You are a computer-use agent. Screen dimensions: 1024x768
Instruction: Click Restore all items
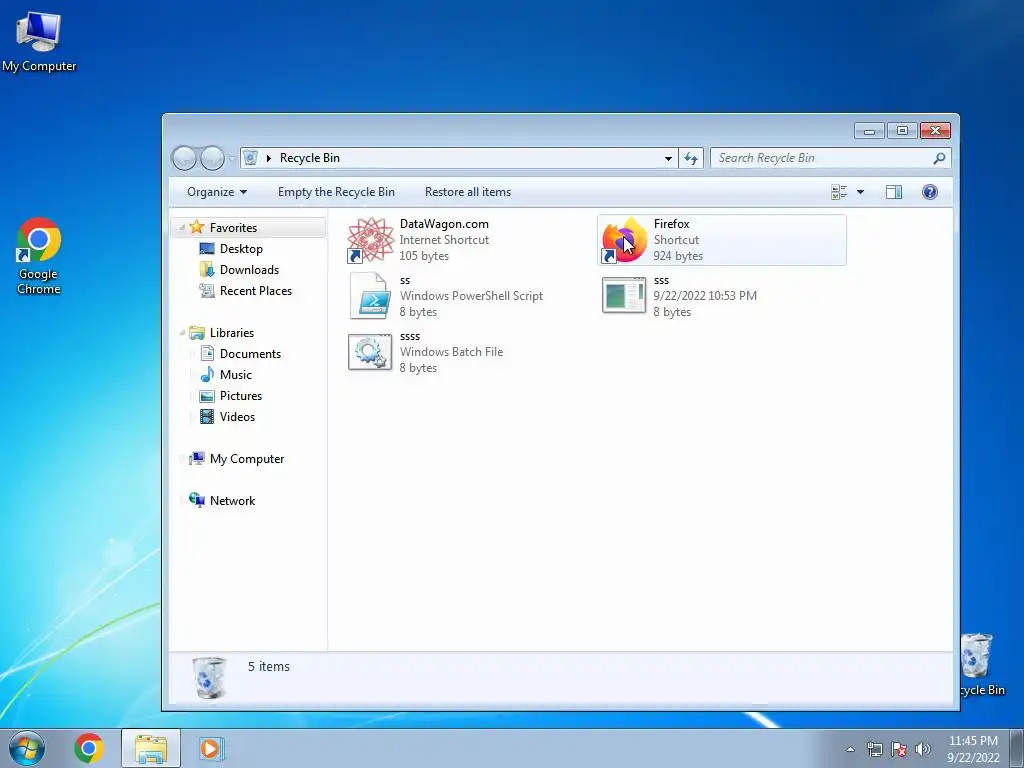click(468, 192)
